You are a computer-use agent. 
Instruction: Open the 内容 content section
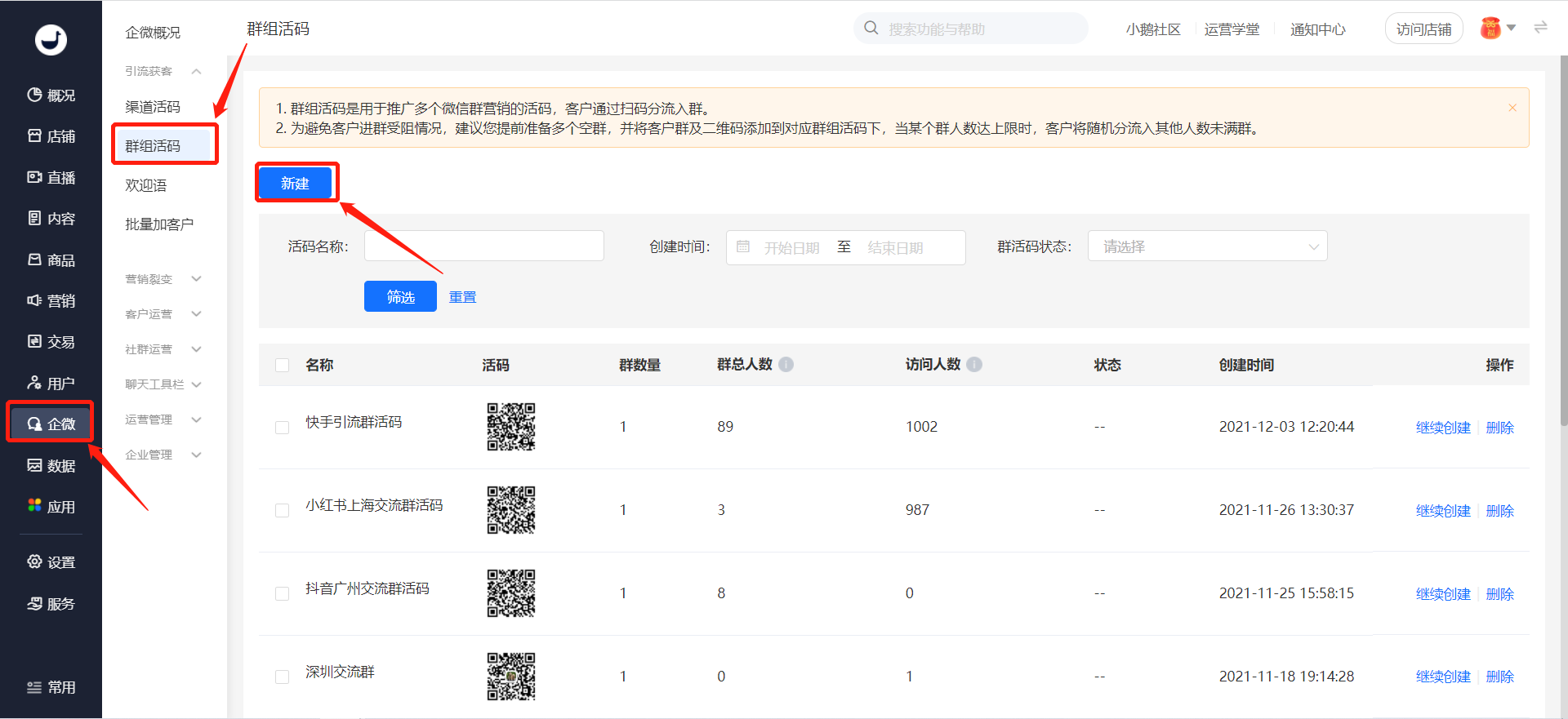click(51, 218)
